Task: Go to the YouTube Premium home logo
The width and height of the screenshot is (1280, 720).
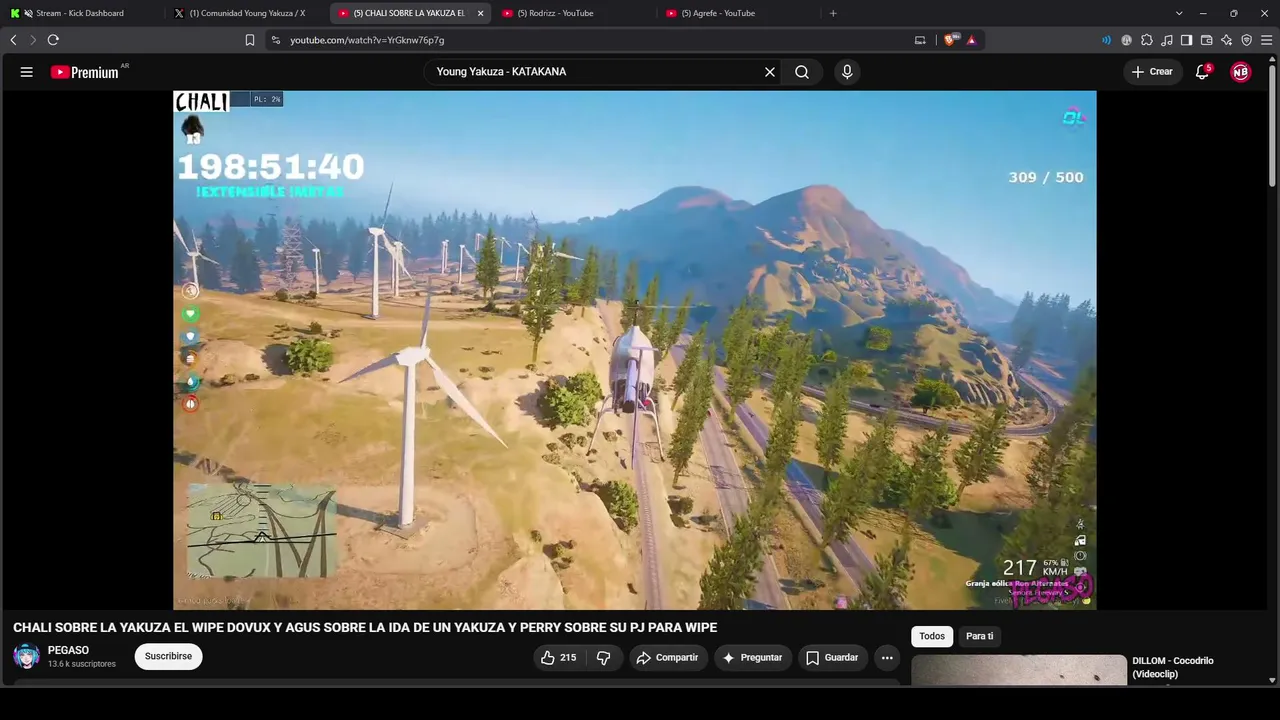Action: click(85, 72)
